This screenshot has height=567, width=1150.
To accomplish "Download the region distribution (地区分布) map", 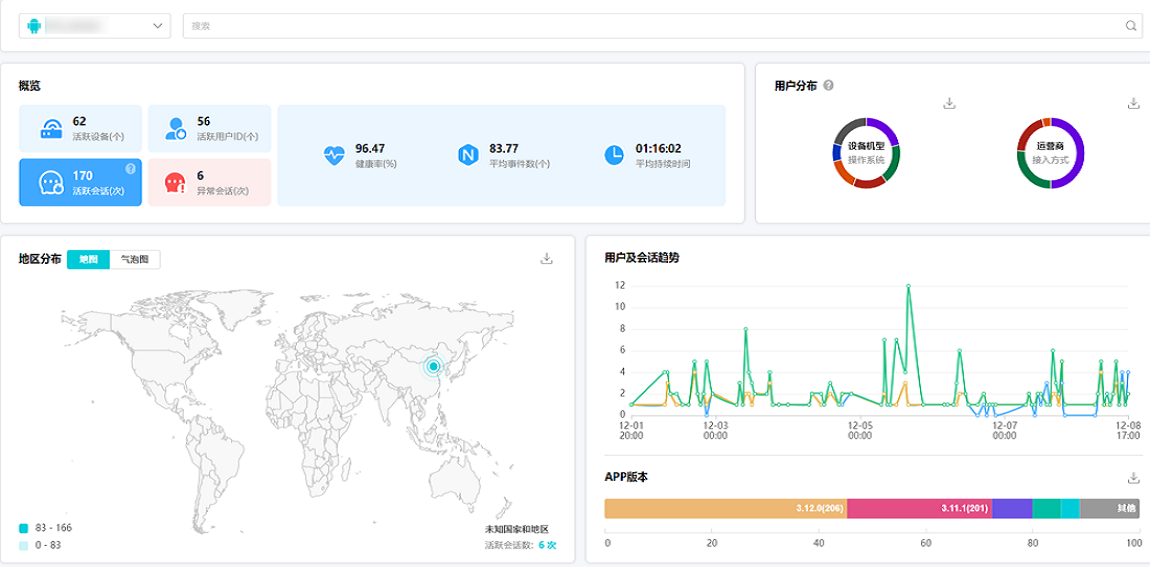I will 547,258.
